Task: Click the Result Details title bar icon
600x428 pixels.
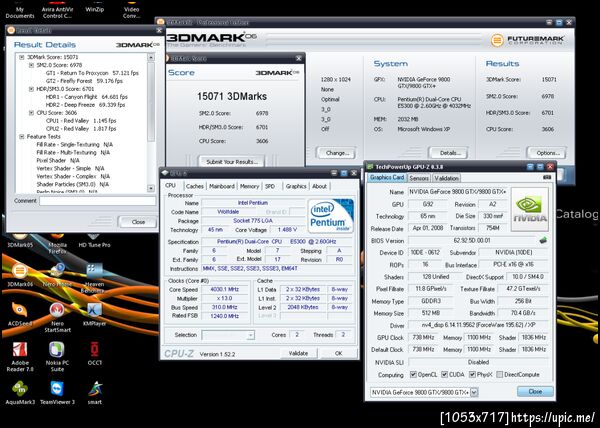Action: coord(11,30)
